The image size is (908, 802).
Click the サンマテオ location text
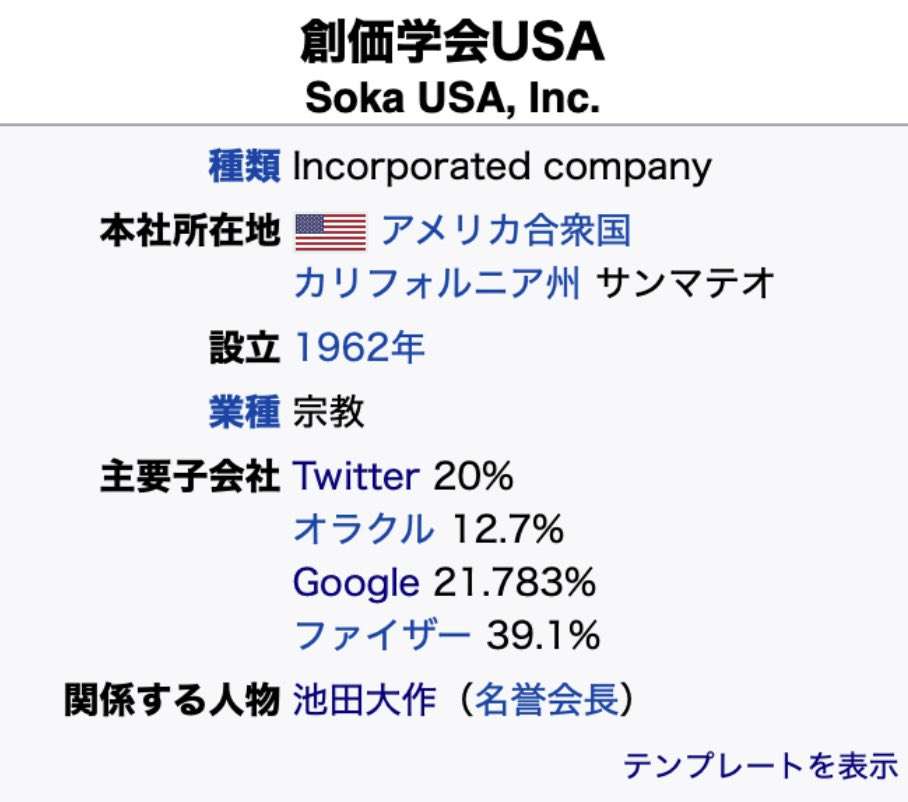coord(685,283)
